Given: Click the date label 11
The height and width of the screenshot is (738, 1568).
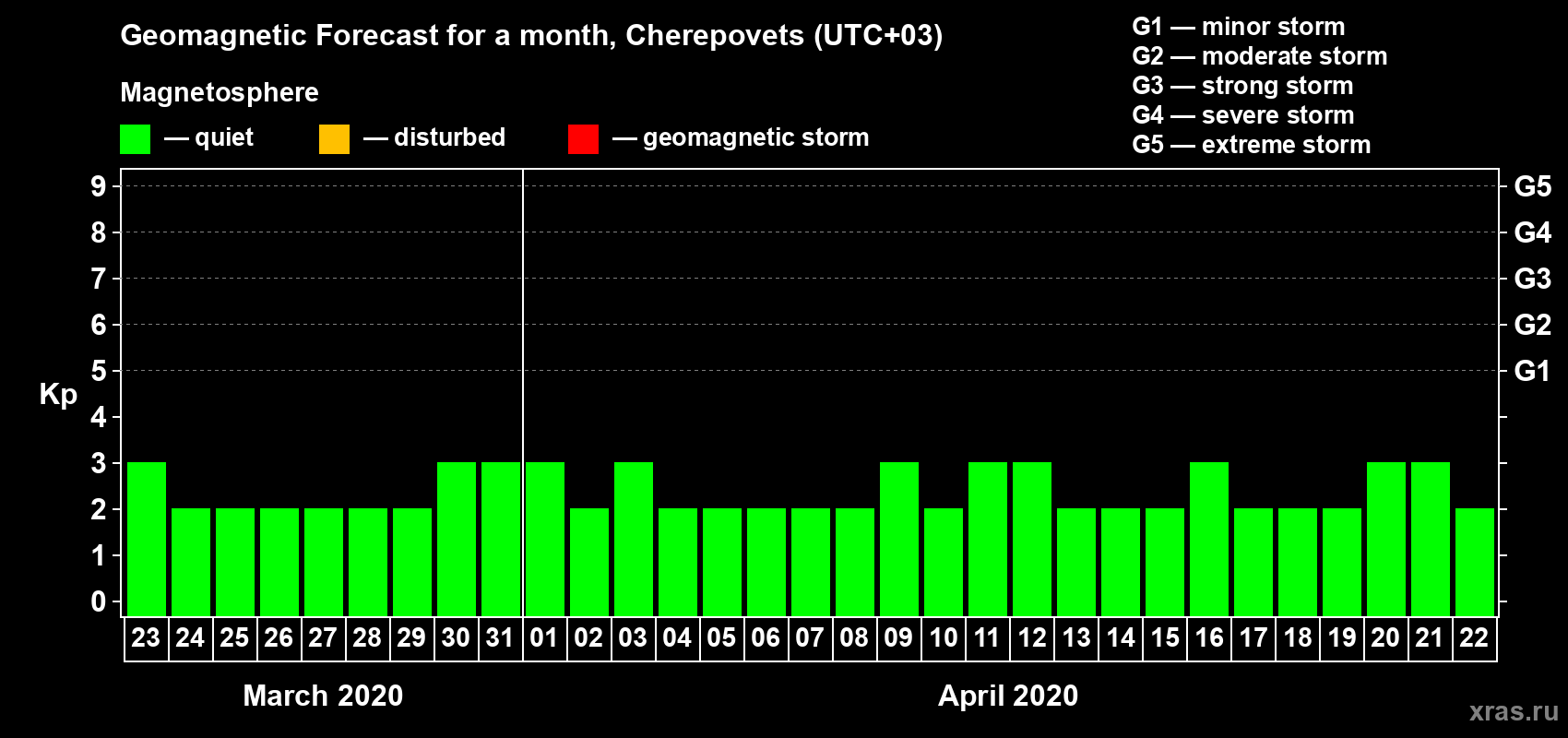Looking at the screenshot, I should [987, 637].
